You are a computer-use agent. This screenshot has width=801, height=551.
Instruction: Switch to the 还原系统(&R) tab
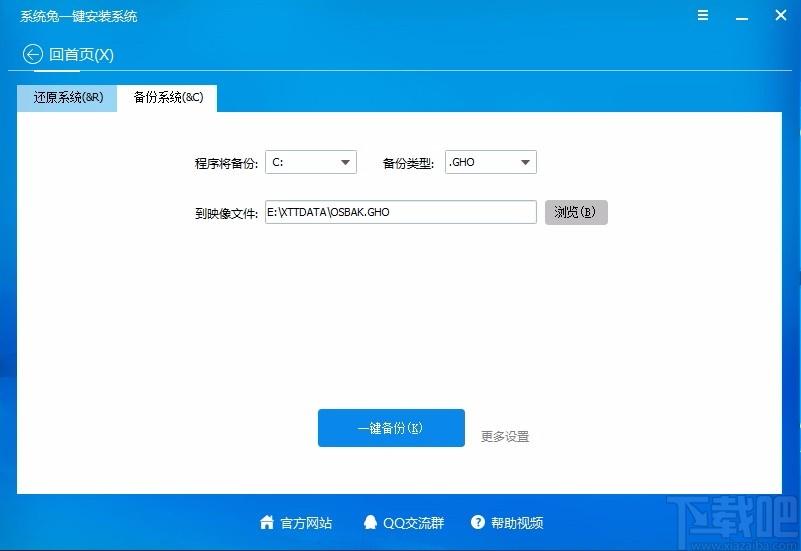coord(67,98)
